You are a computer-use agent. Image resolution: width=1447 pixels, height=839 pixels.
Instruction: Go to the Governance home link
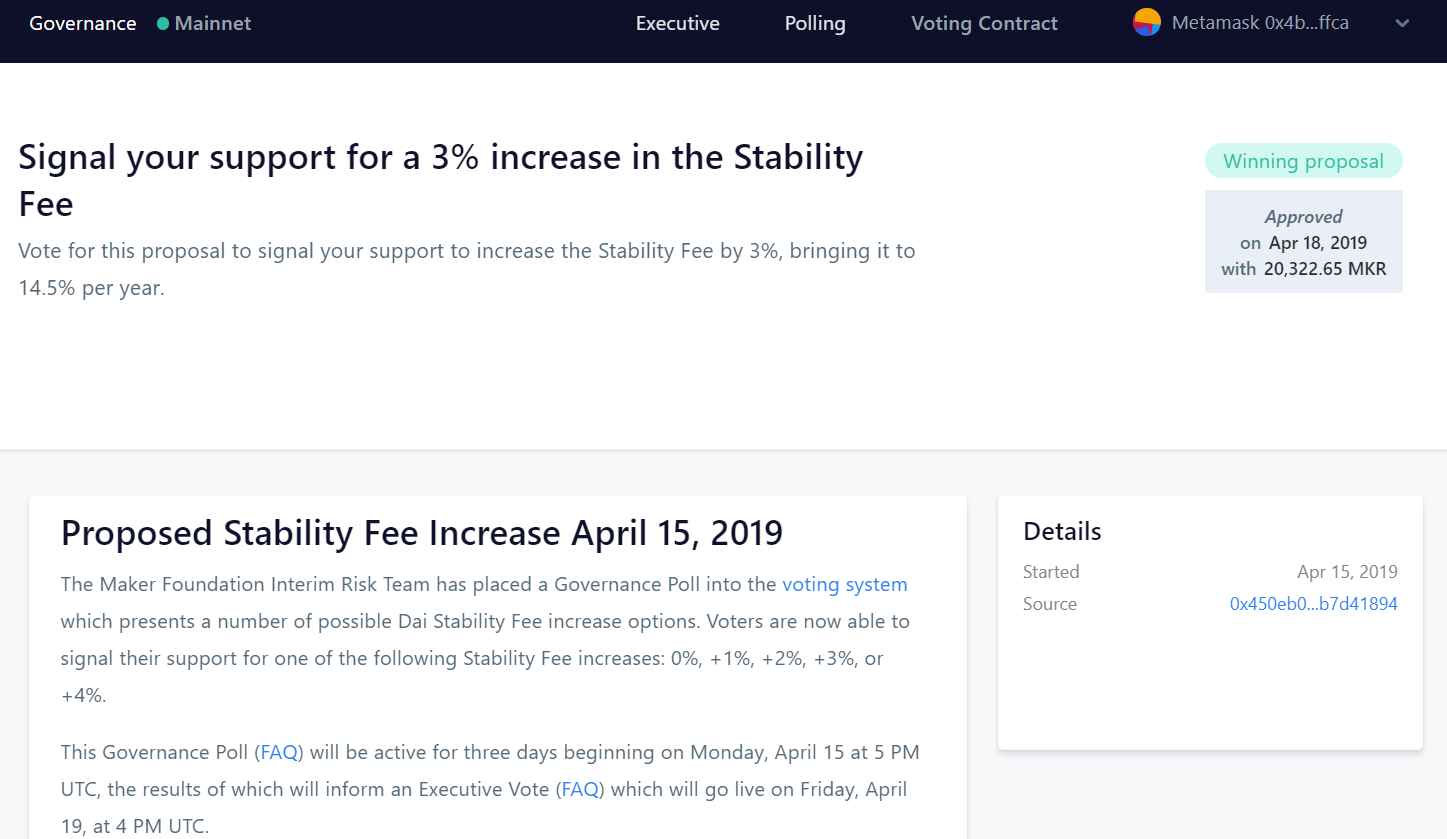(83, 23)
